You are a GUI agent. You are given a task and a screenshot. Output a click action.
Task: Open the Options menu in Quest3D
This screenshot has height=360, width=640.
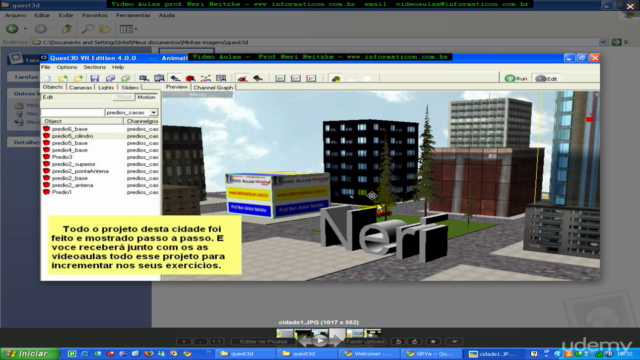click(67, 67)
